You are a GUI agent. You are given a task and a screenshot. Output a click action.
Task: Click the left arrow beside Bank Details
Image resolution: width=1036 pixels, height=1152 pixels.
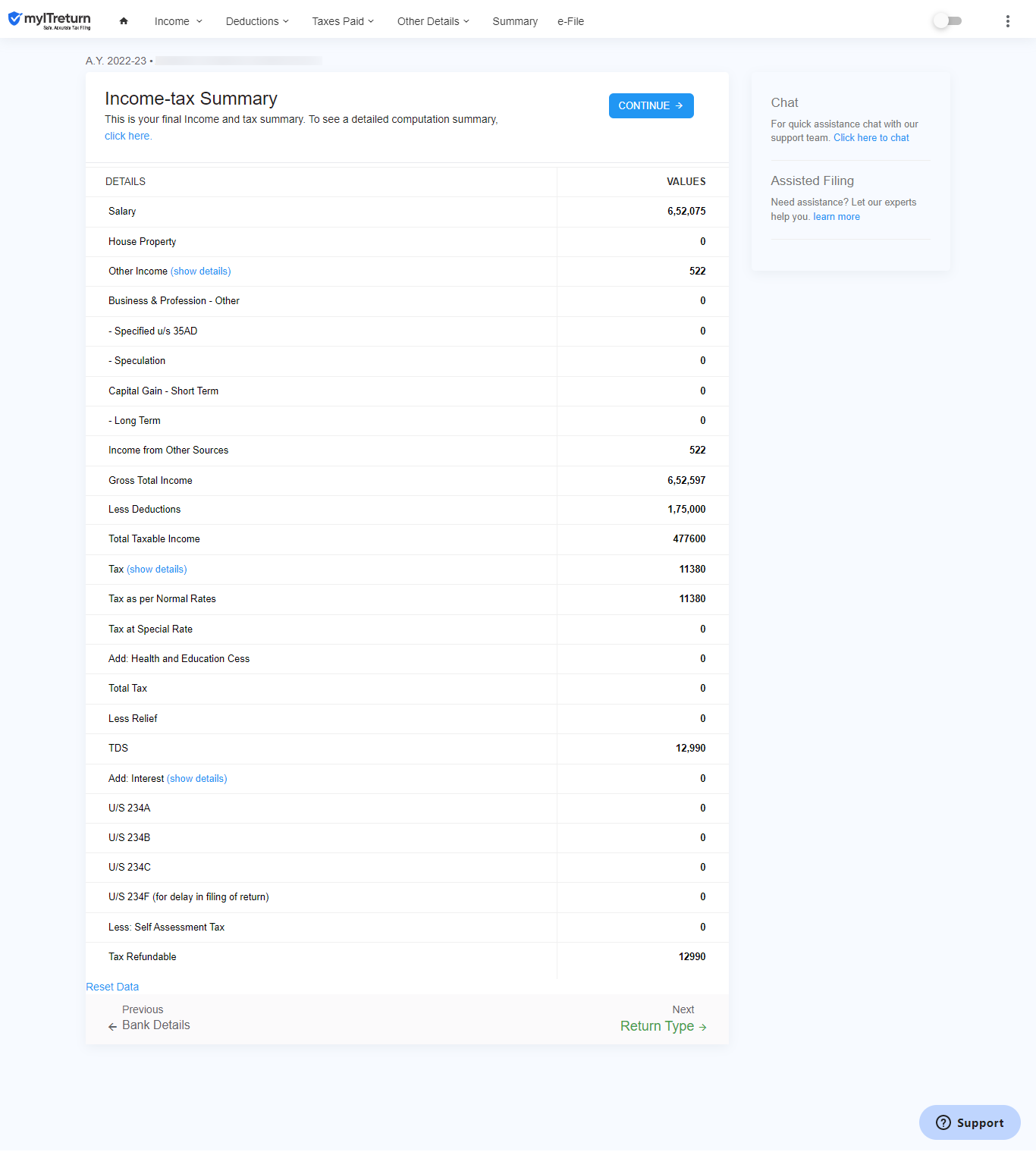(x=112, y=1026)
